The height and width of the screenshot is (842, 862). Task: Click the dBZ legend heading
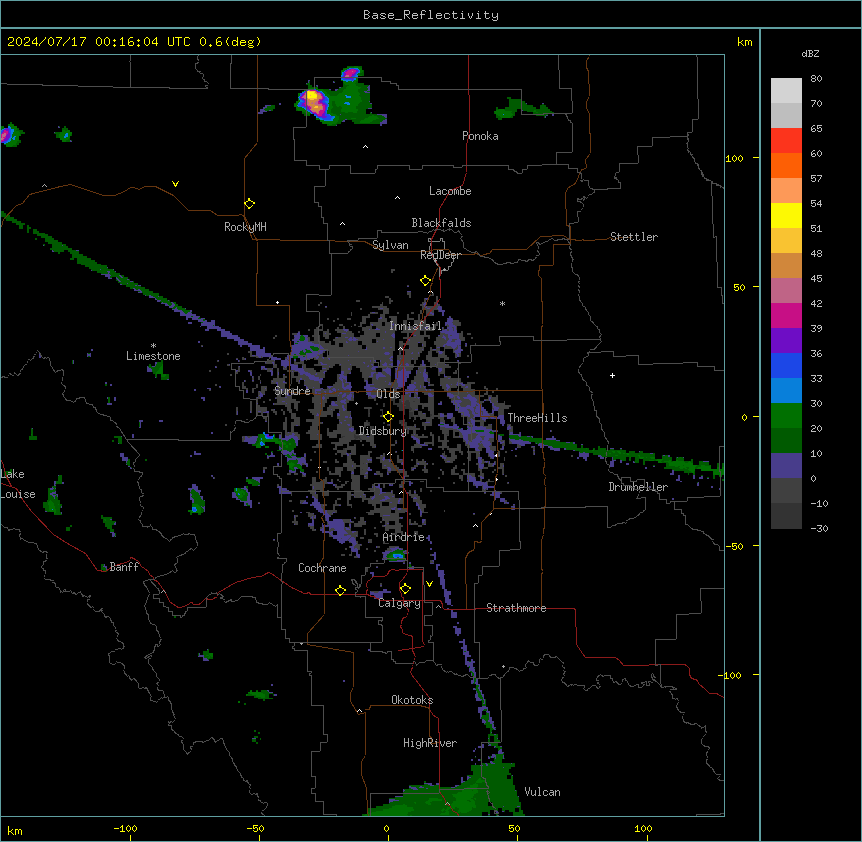tap(810, 53)
